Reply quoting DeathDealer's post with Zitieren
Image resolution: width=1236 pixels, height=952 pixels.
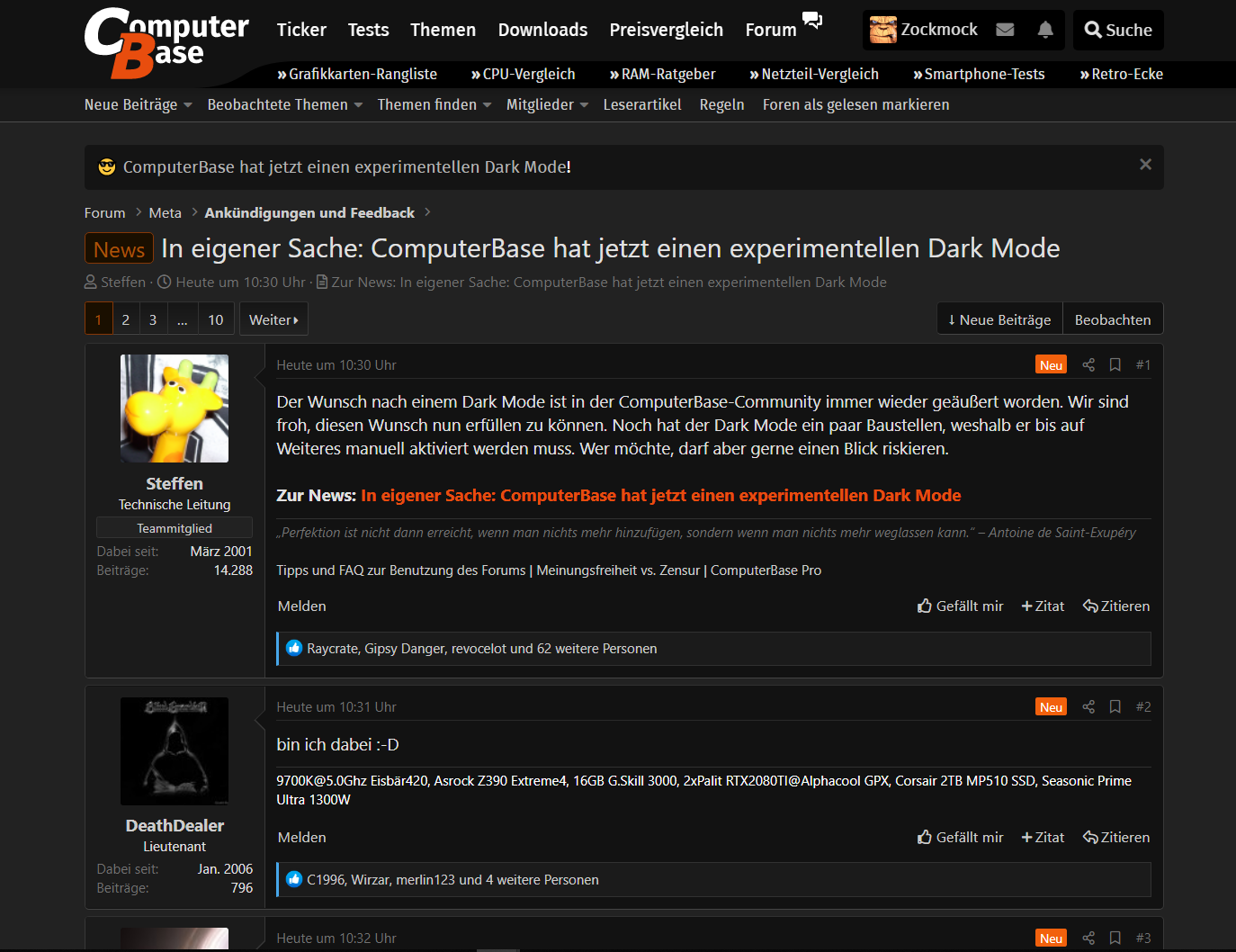pyautogui.click(x=1116, y=837)
